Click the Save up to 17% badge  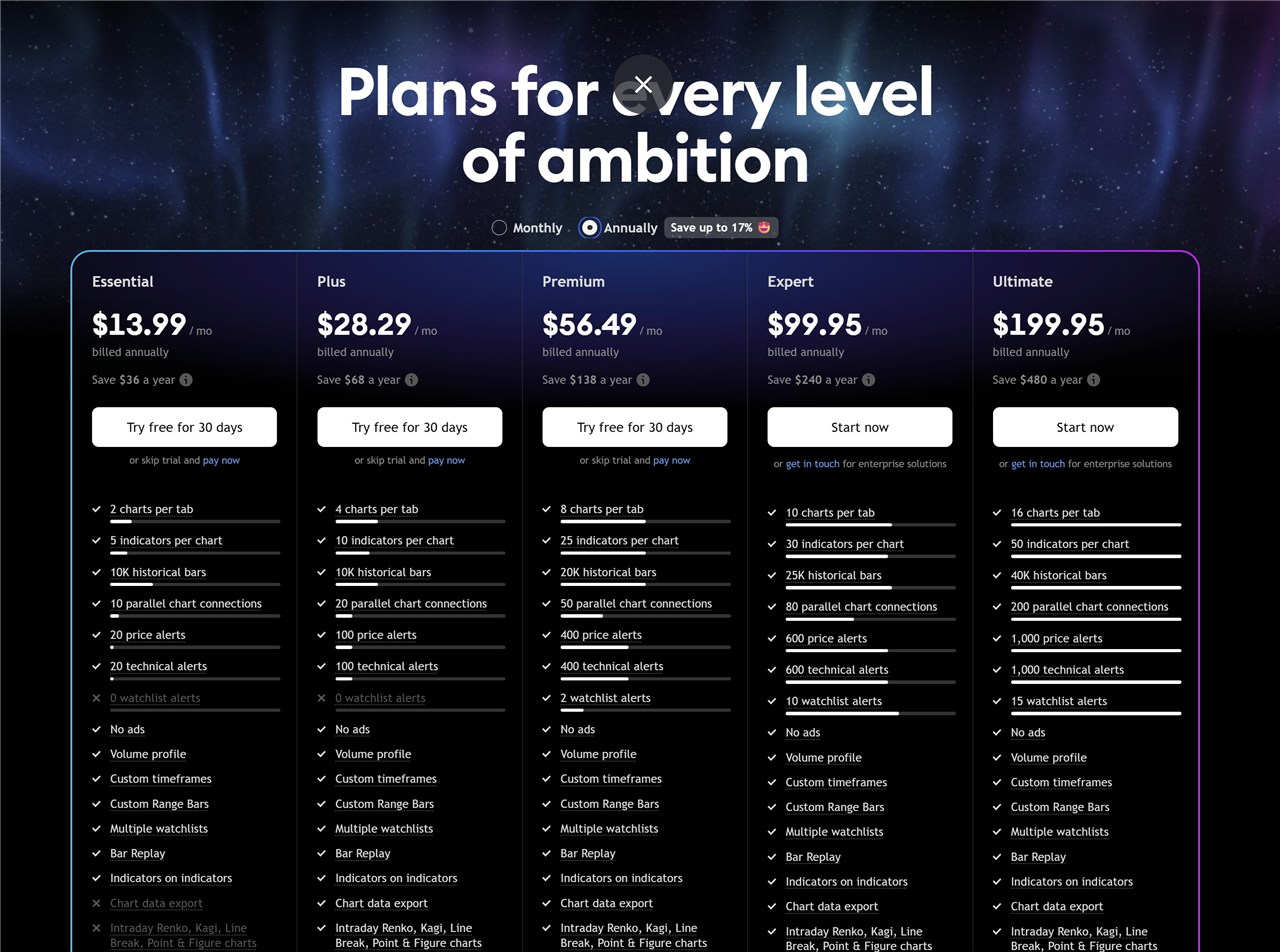tap(721, 228)
